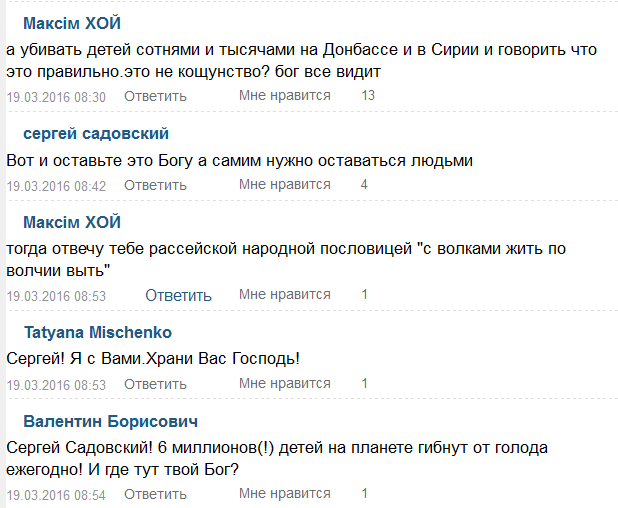Click Ответить under сергей садовский's comment
Viewport: 618px width, 508px height.
point(155,185)
